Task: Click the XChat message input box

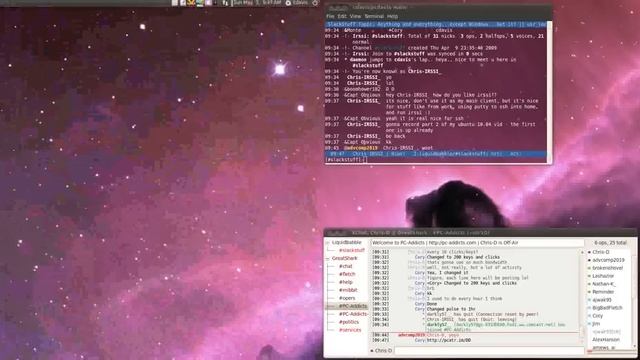Action: [x=489, y=351]
